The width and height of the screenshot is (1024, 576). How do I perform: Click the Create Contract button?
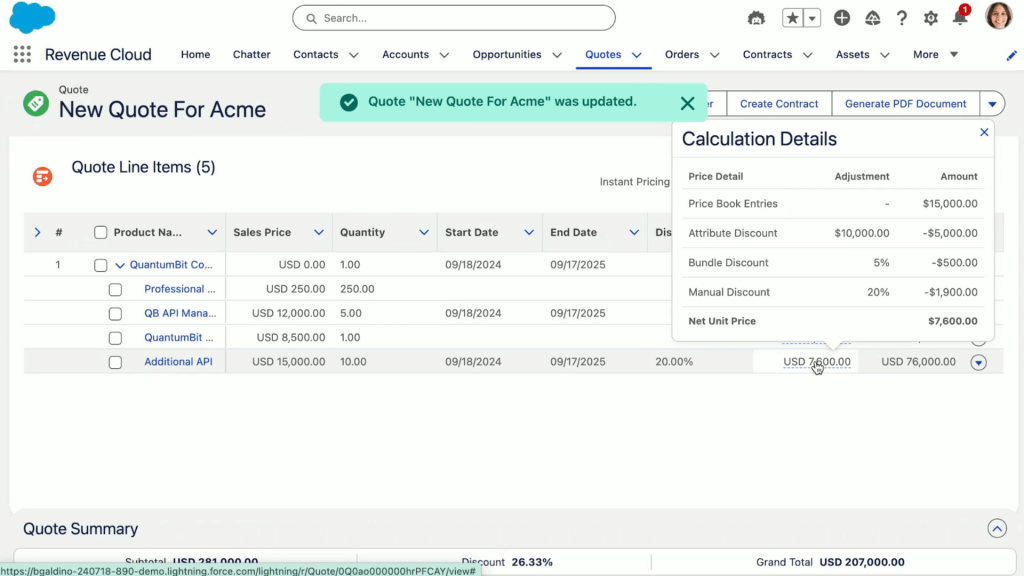(x=778, y=103)
